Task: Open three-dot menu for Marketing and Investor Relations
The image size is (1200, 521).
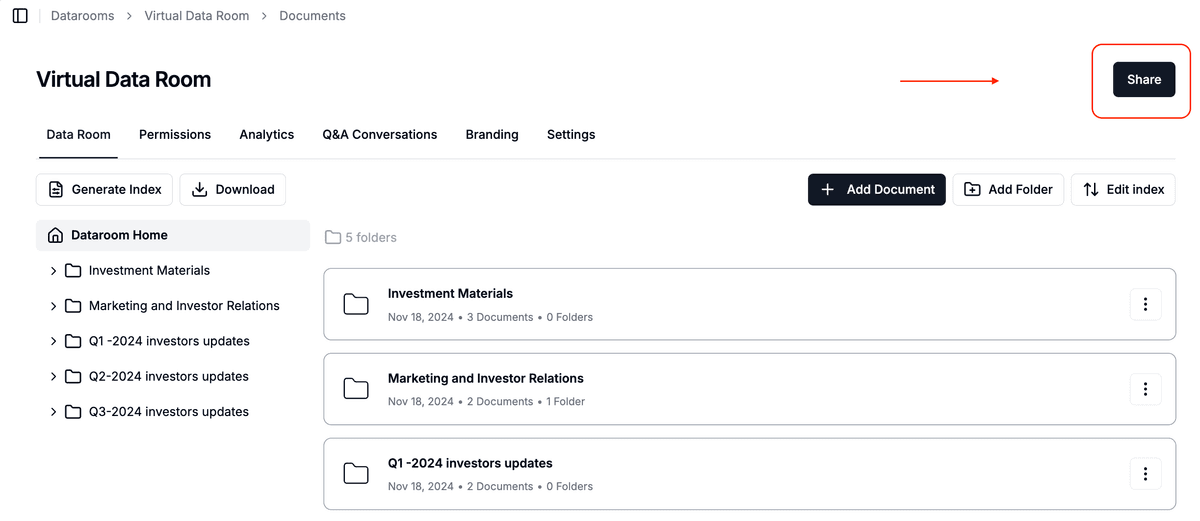Action: 1145,389
